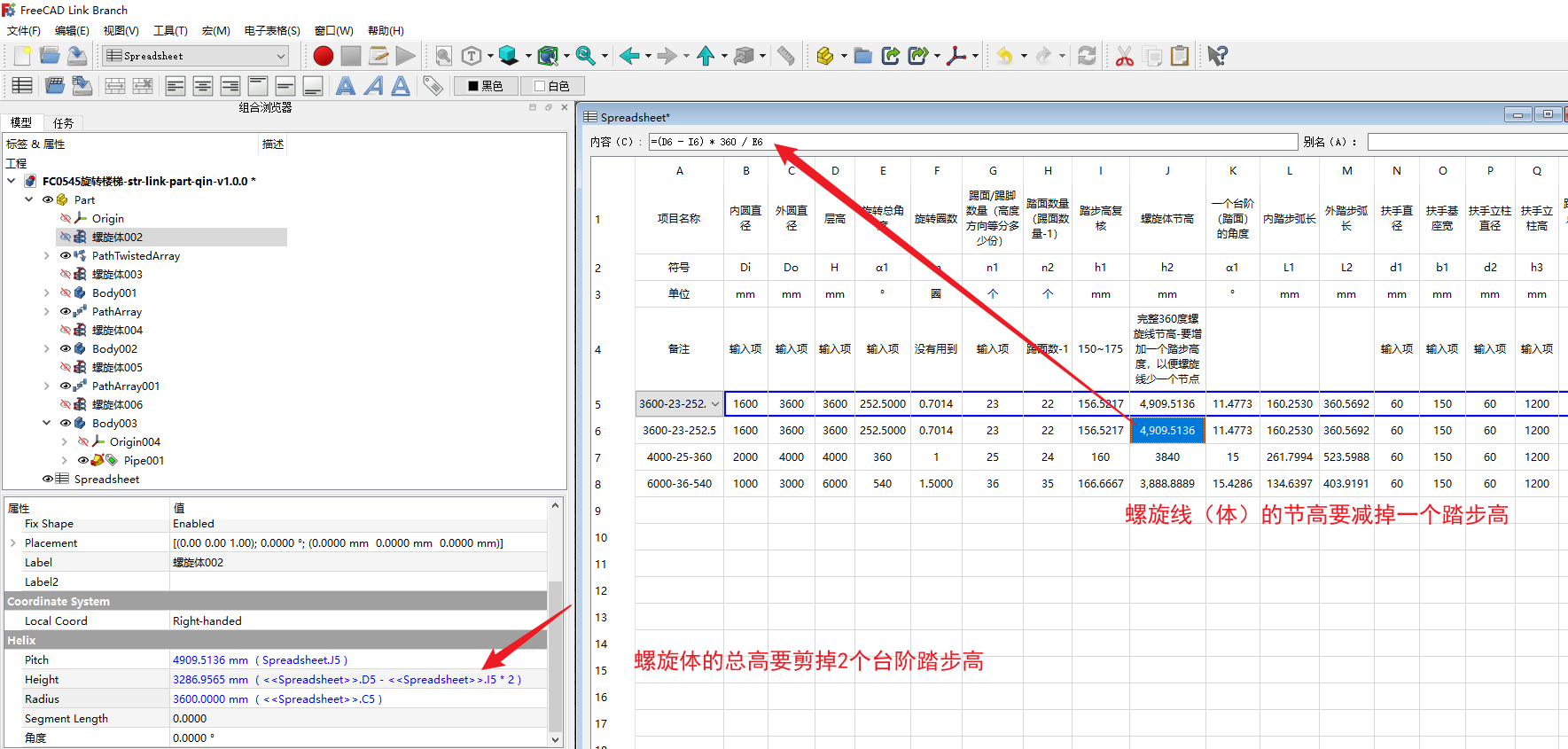Viewport: 1568px width, 749px height.
Task: Click the scissors cut icon
Action: pyautogui.click(x=1124, y=56)
